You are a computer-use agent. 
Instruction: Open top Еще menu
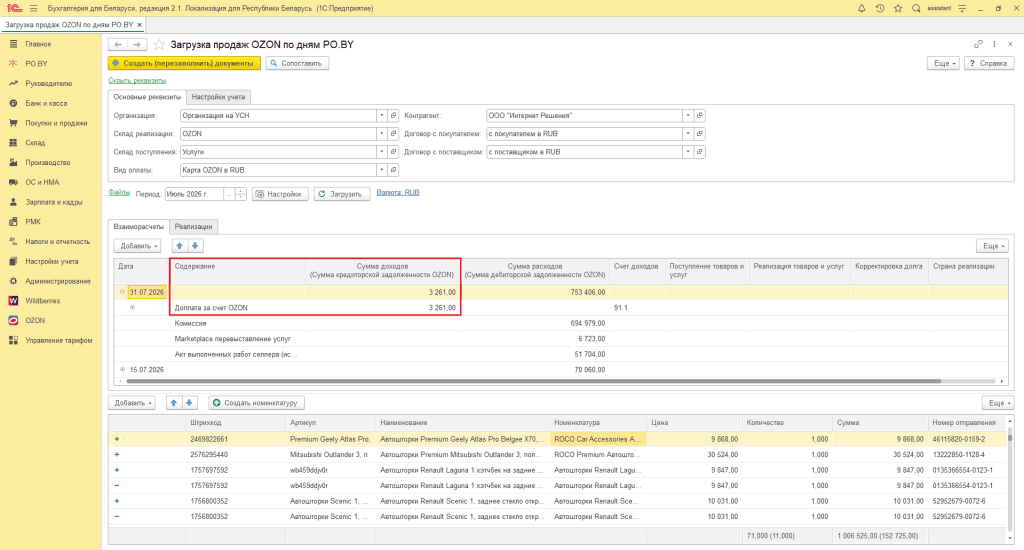click(x=943, y=63)
